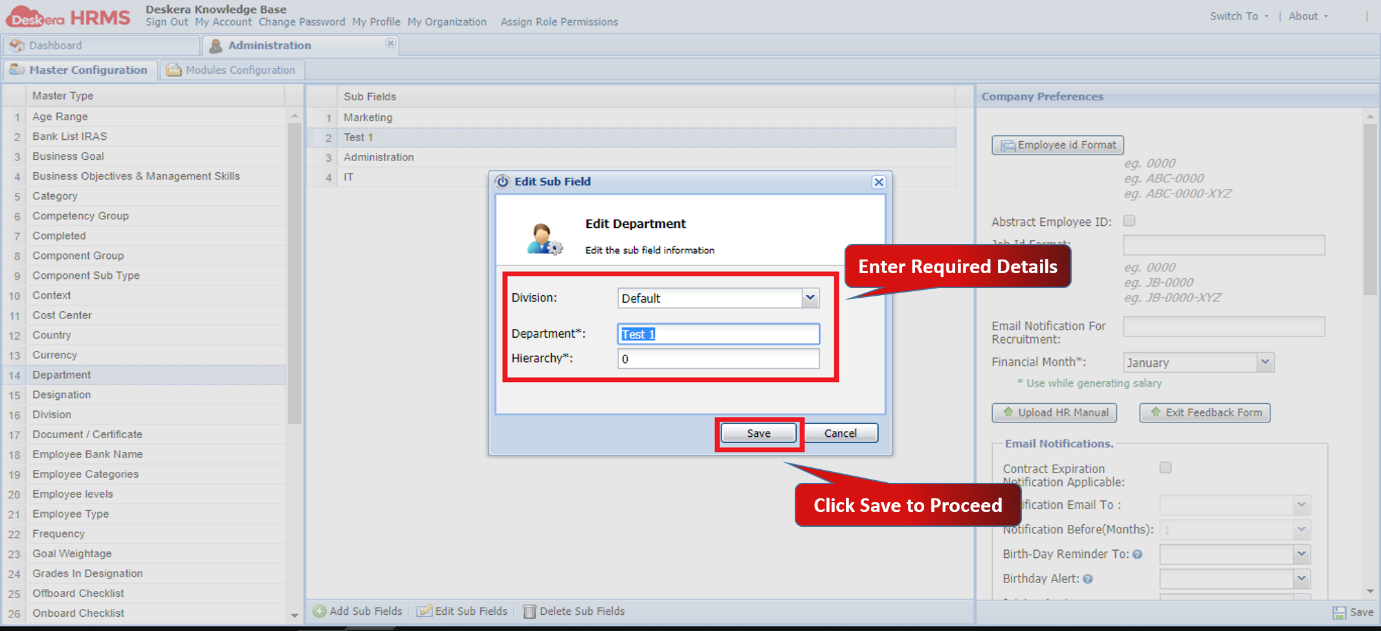Click inside the Department input field
Screen dimensions: 1381x631
pyautogui.click(x=718, y=333)
